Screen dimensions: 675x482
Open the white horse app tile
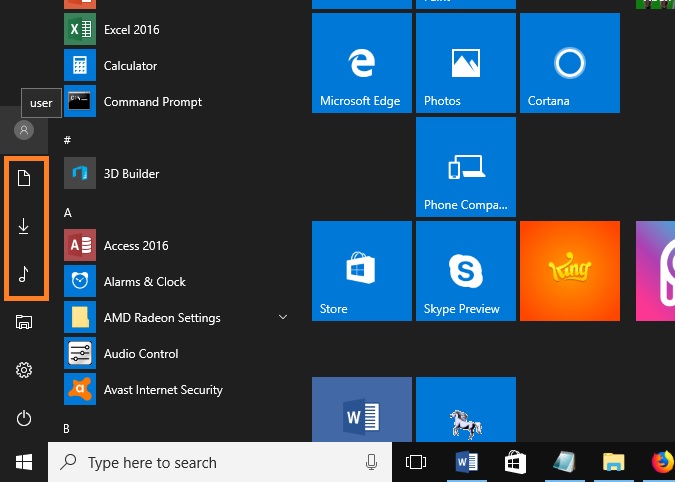click(466, 409)
